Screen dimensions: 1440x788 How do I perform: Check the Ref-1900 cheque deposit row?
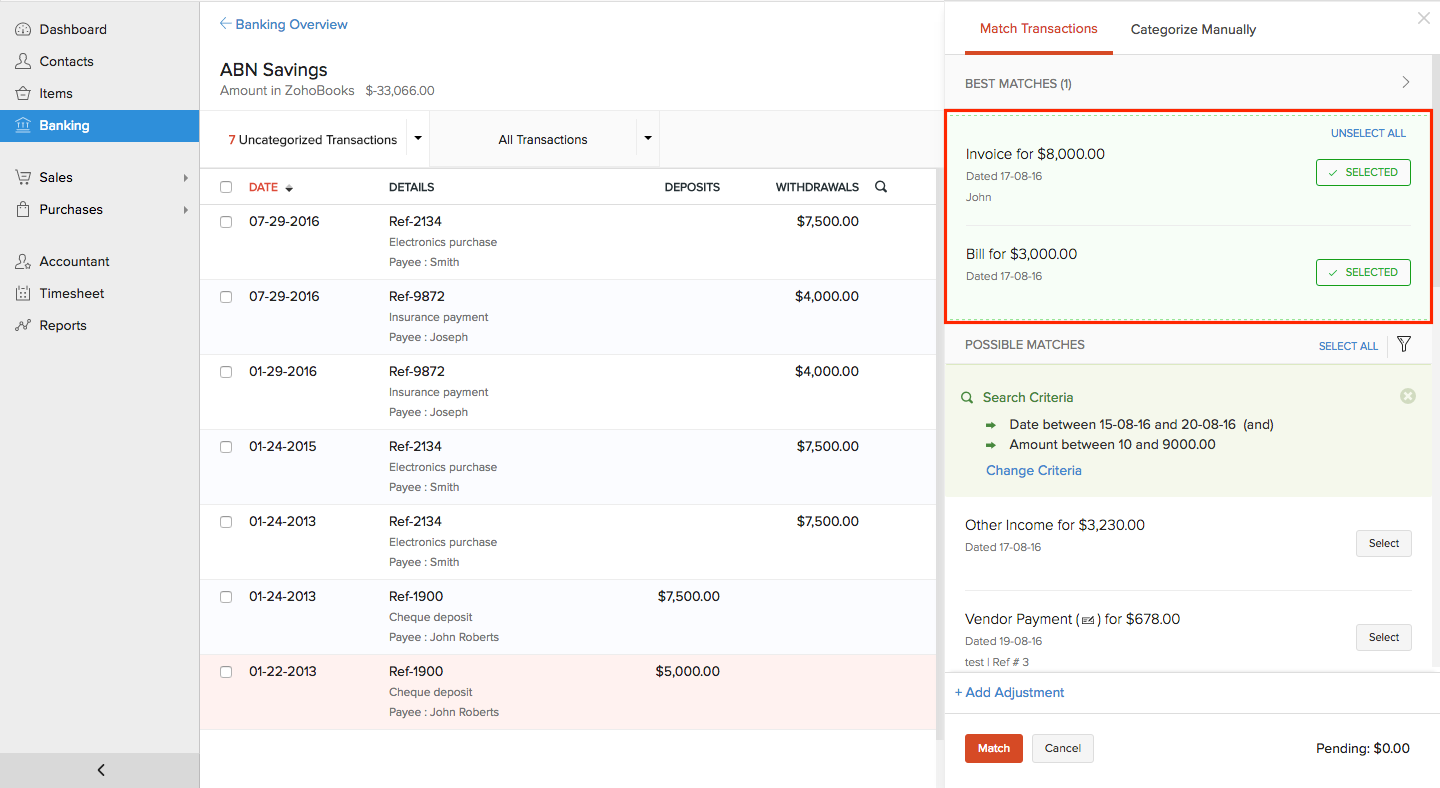226,596
